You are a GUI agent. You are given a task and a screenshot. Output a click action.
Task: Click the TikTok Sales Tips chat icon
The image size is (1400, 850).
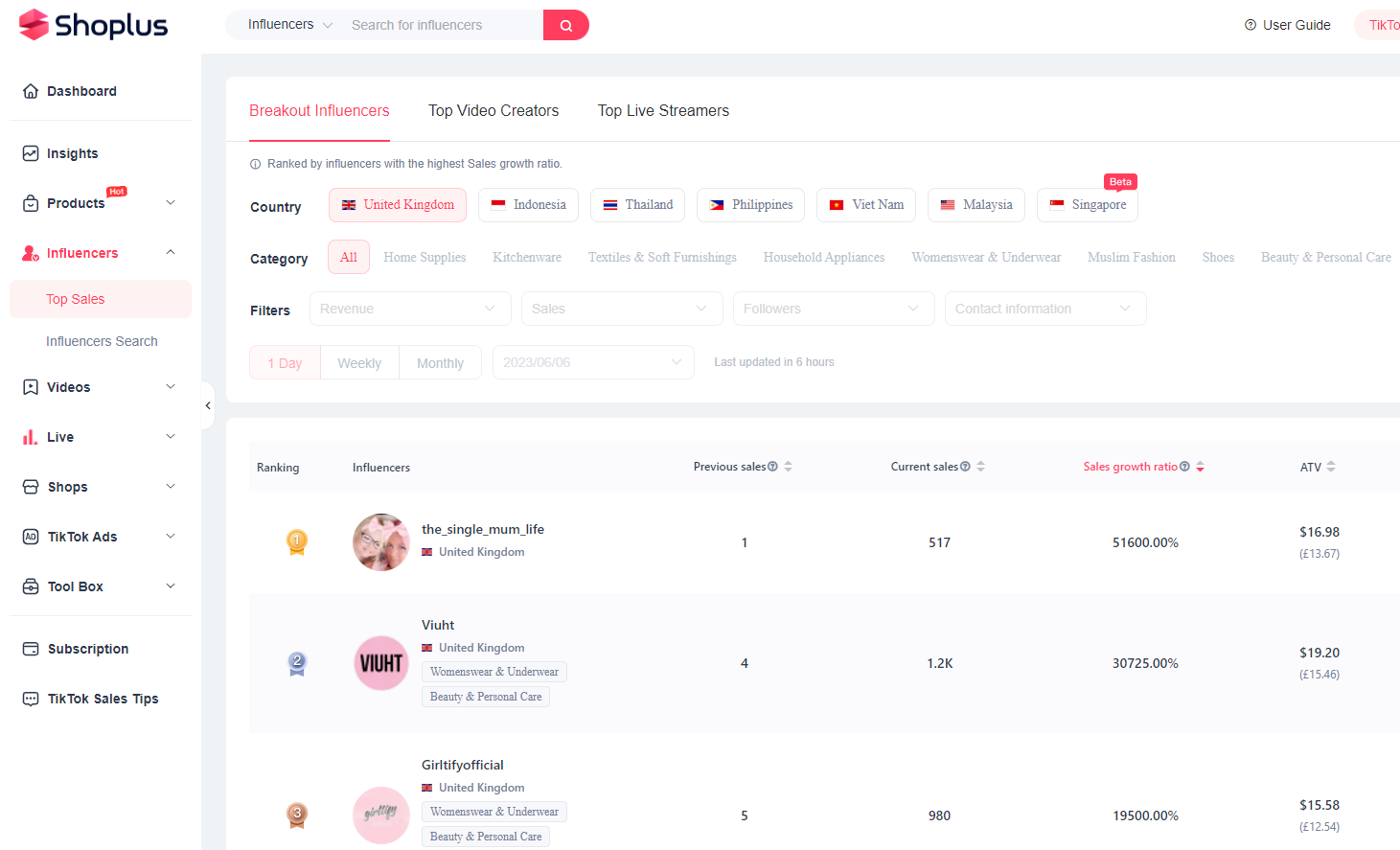(31, 699)
